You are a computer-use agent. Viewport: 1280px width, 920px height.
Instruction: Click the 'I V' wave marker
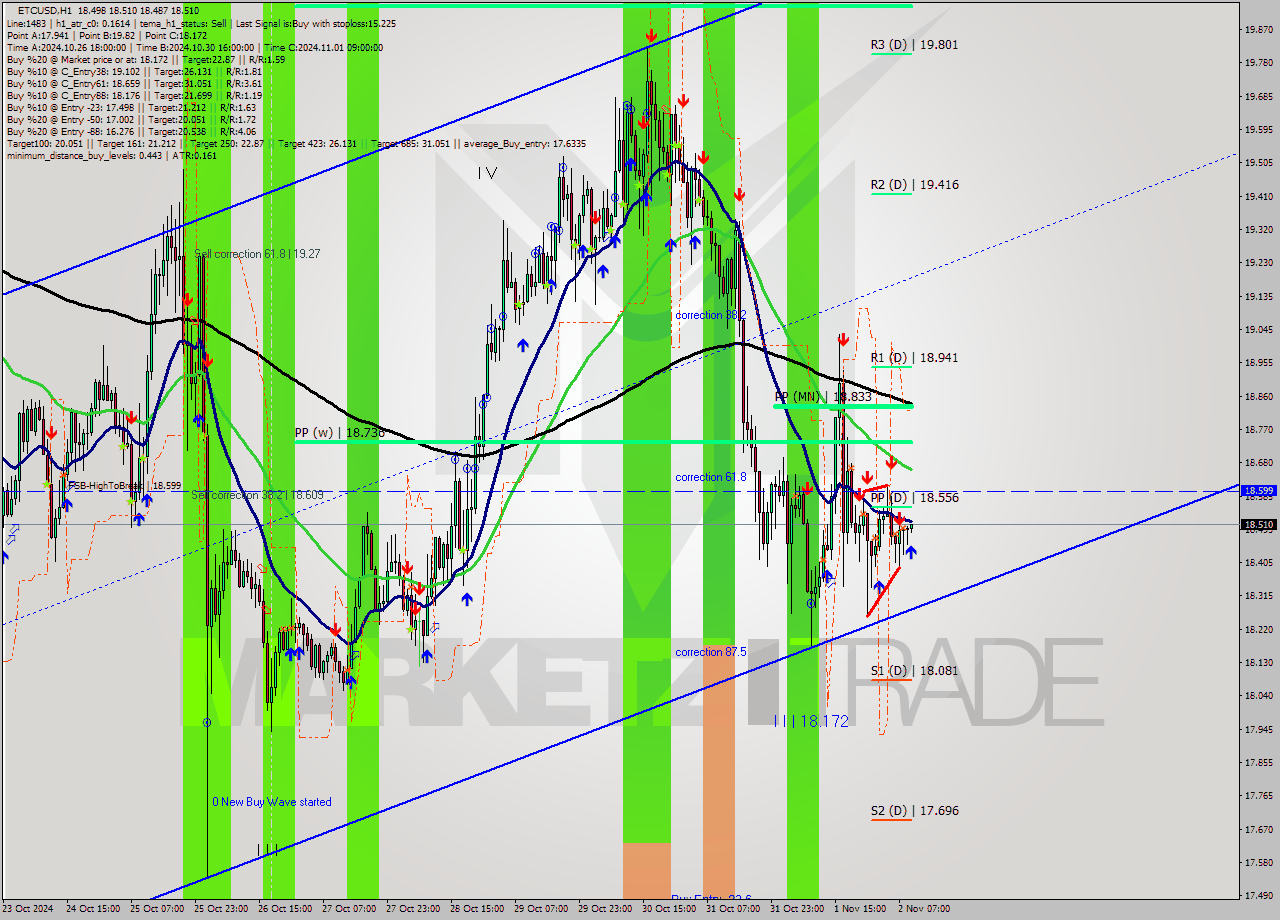coord(487,173)
